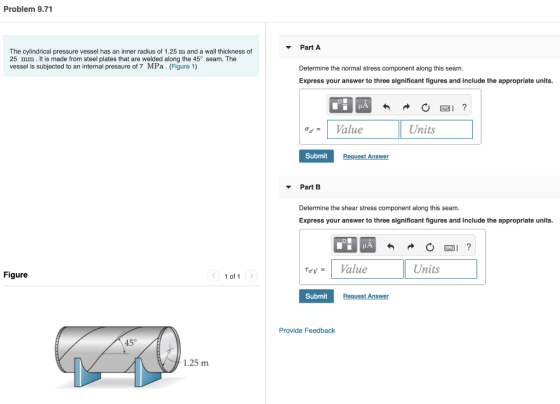
Task: Go to next figure arrow
Action: point(251,276)
